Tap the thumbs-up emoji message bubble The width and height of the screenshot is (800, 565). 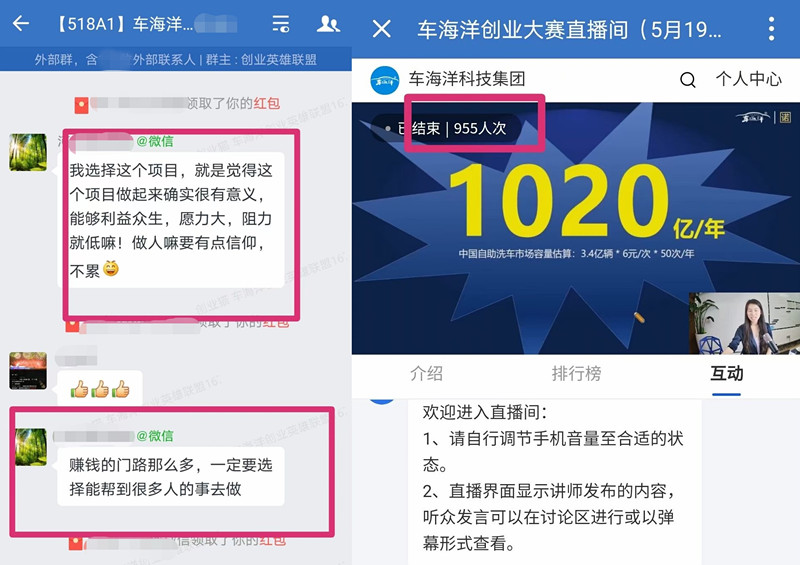click(x=99, y=388)
